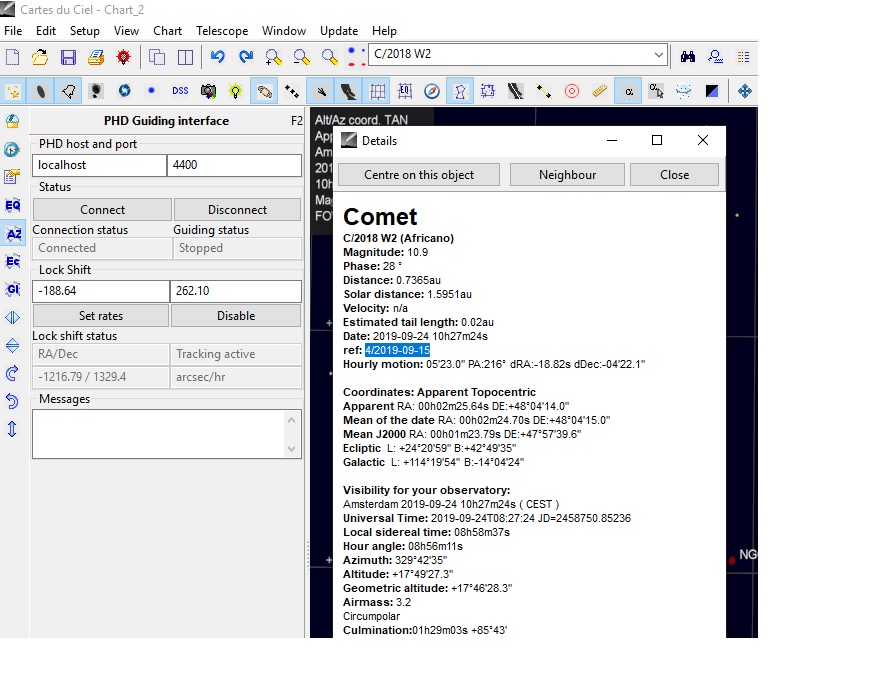Image resolution: width=887 pixels, height=694 pixels.
Task: Toggle object labels alpha icon
Action: tap(628, 91)
